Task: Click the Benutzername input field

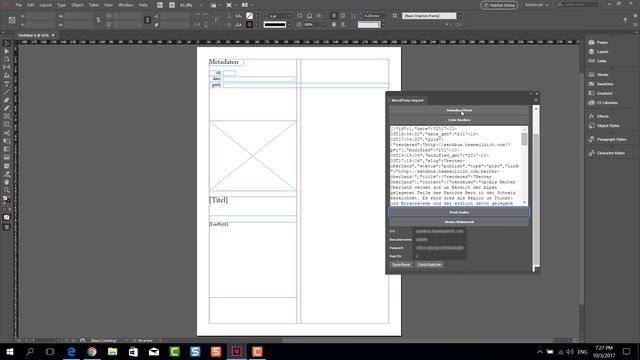Action: (440, 240)
